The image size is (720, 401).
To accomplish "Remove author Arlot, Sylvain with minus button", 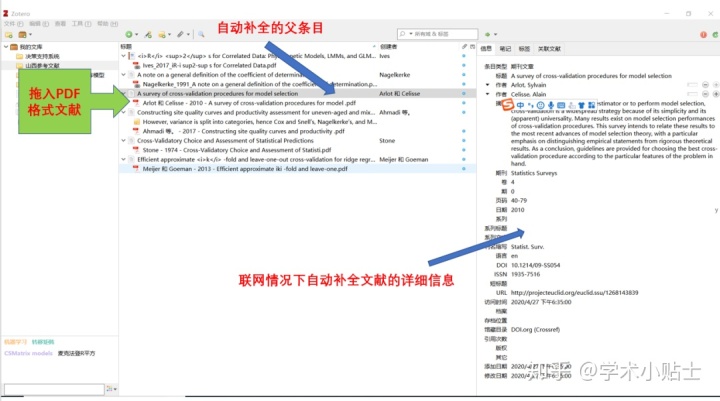I will [x=705, y=85].
